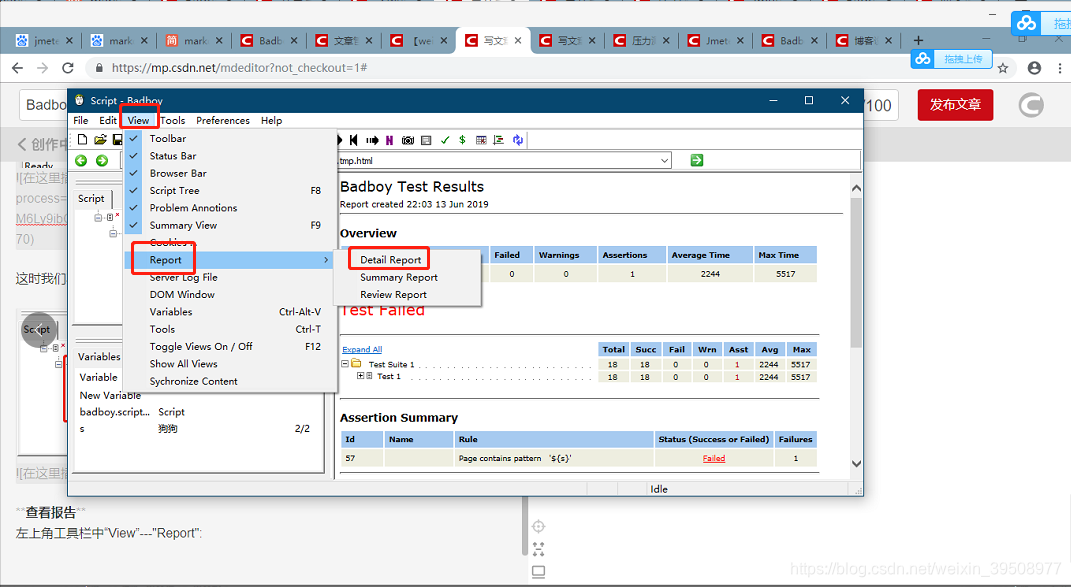1071x587 pixels.
Task: Close the active 写文 Chrome tab
Action: coord(518,40)
